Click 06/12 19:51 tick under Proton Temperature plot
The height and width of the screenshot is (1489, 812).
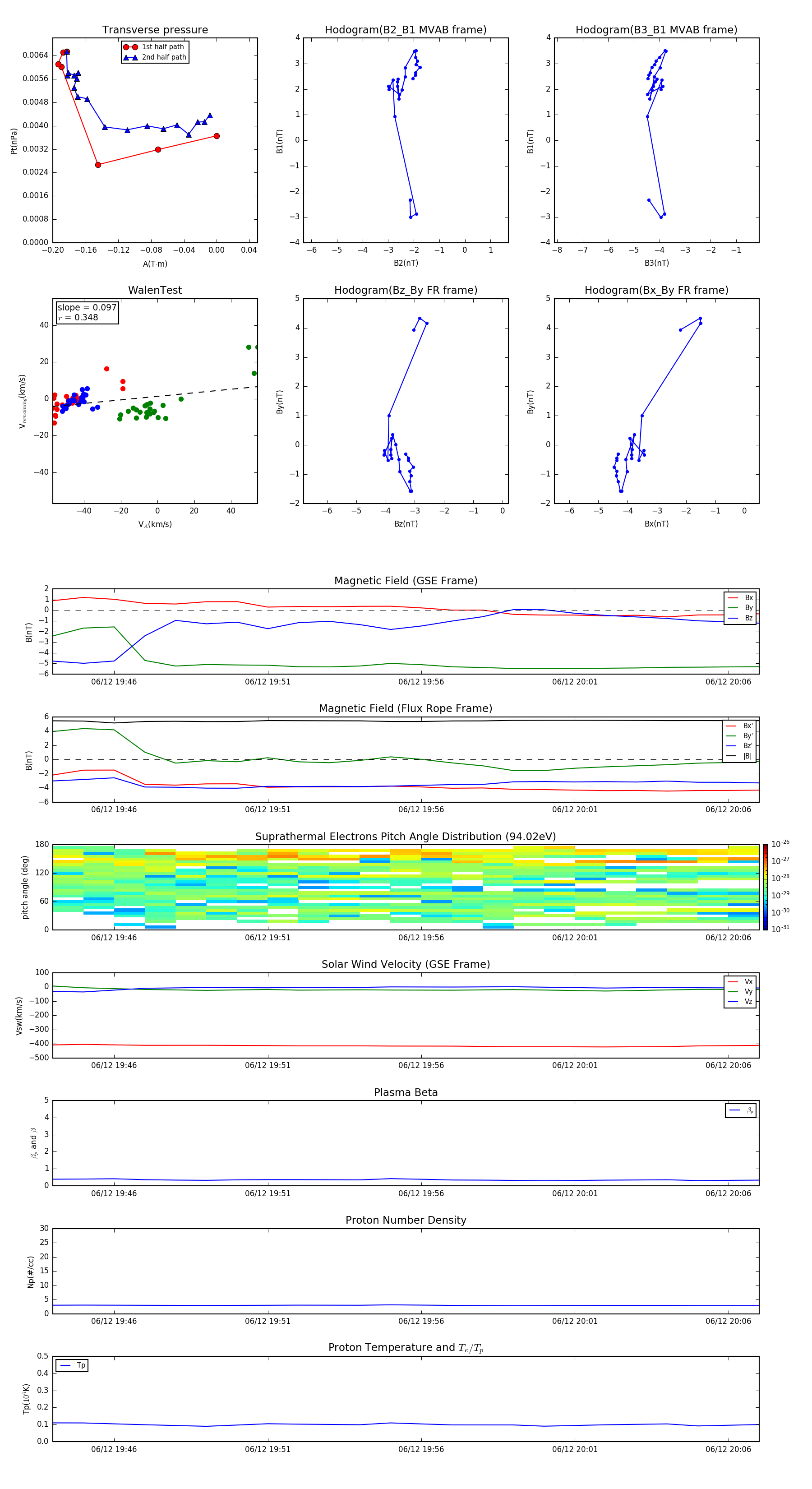coord(268,1449)
